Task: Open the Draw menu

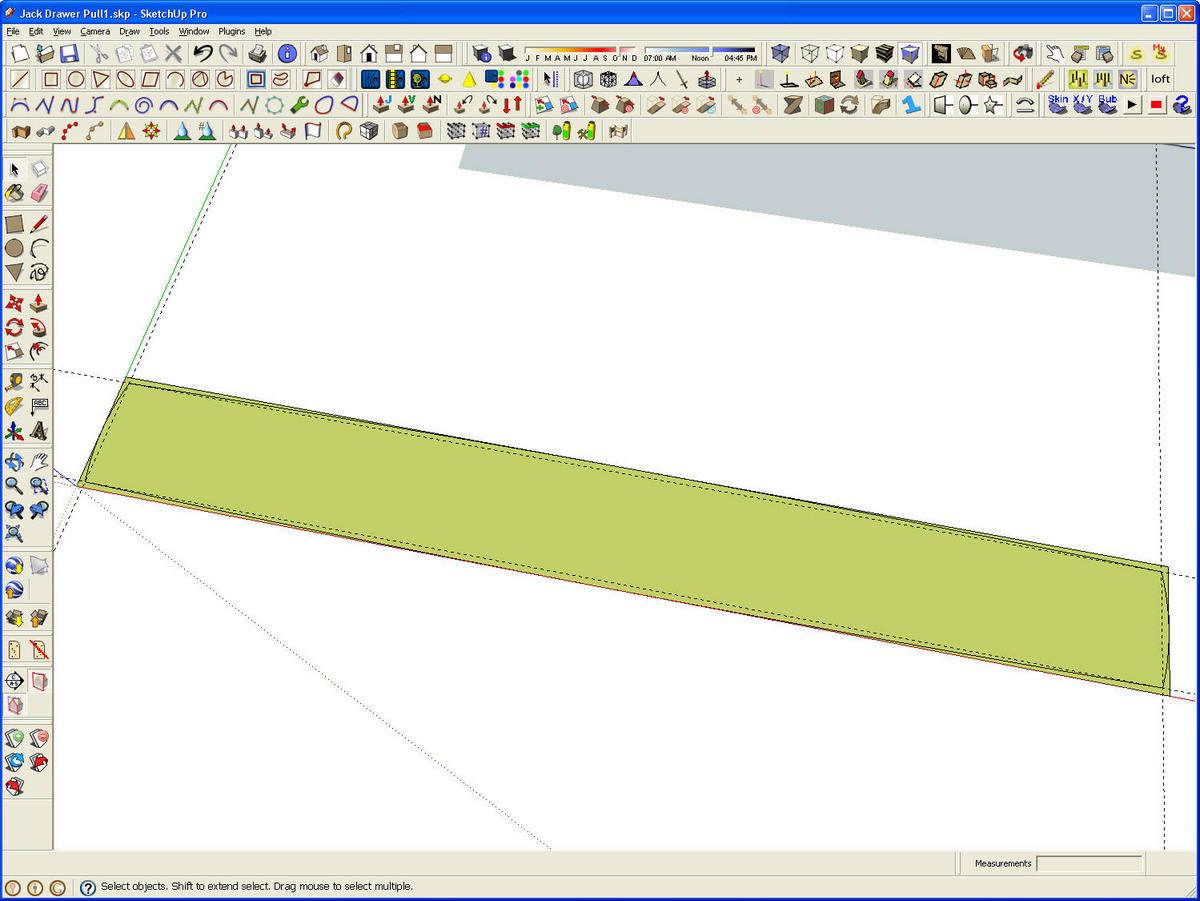Action: pyautogui.click(x=129, y=31)
